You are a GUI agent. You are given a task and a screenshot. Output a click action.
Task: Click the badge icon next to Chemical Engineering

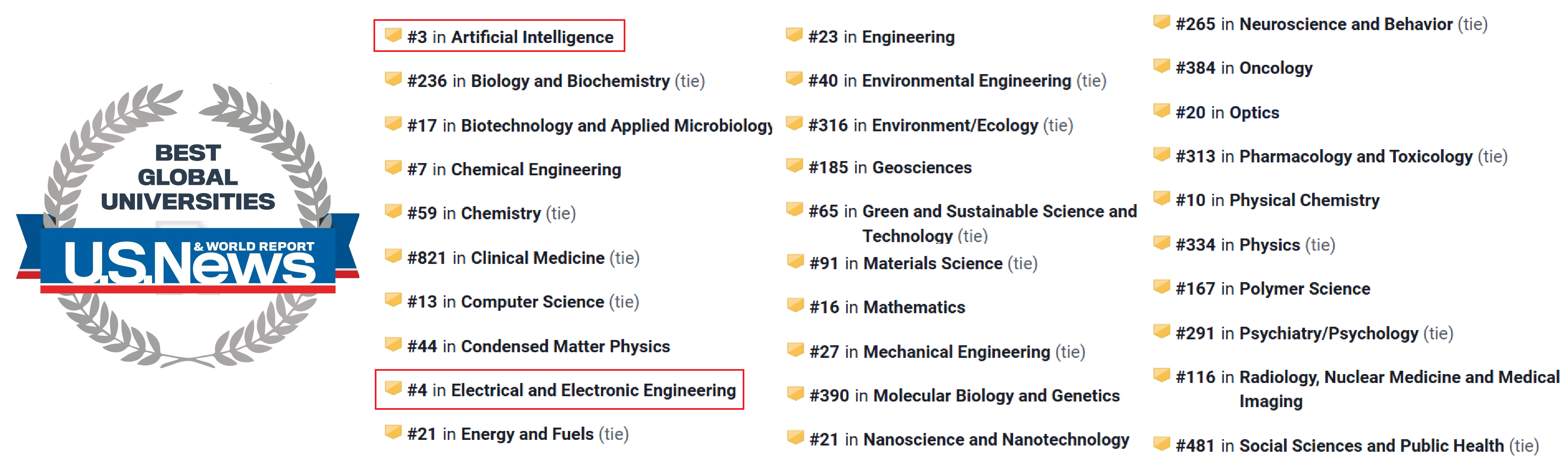click(393, 167)
